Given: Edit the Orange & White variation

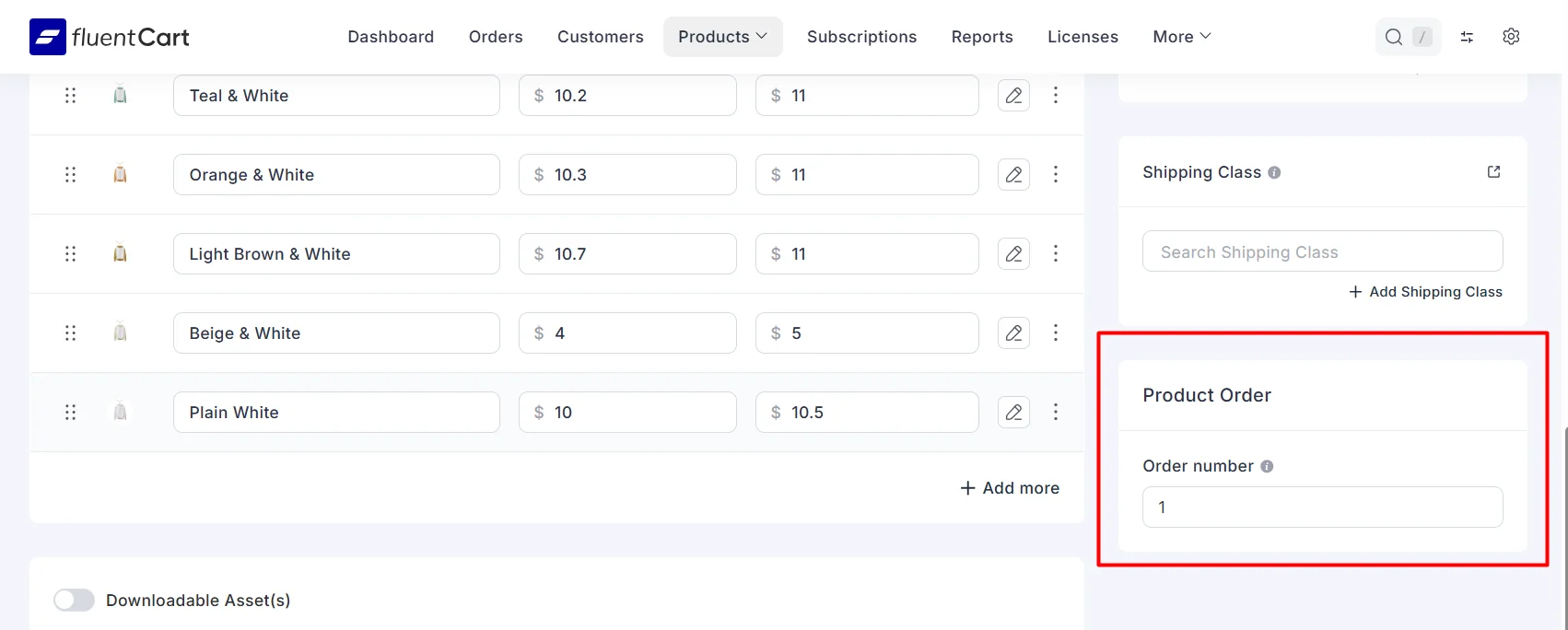Looking at the screenshot, I should 1013,175.
